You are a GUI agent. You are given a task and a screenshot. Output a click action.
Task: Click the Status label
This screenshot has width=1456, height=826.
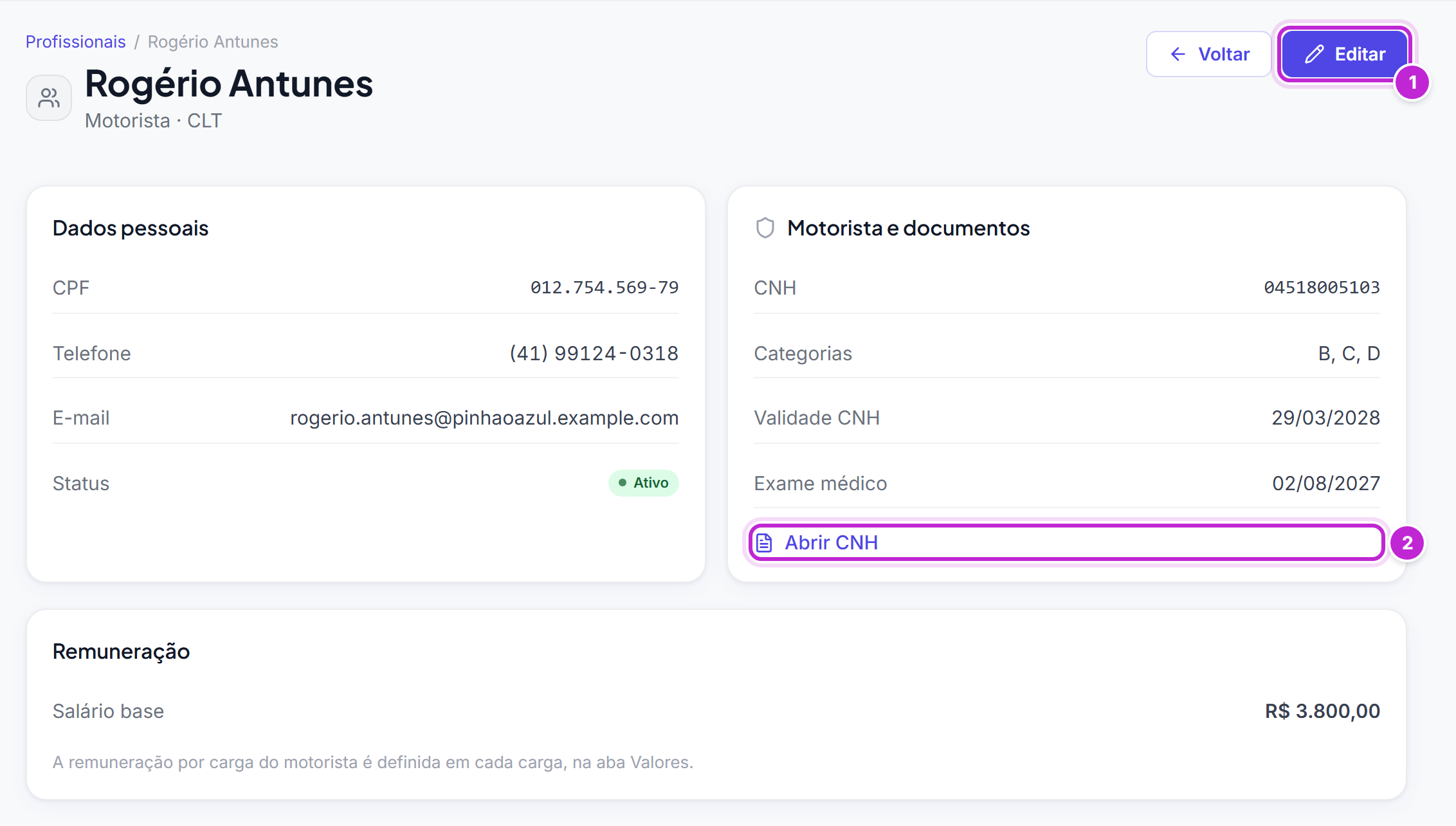pos(81,483)
